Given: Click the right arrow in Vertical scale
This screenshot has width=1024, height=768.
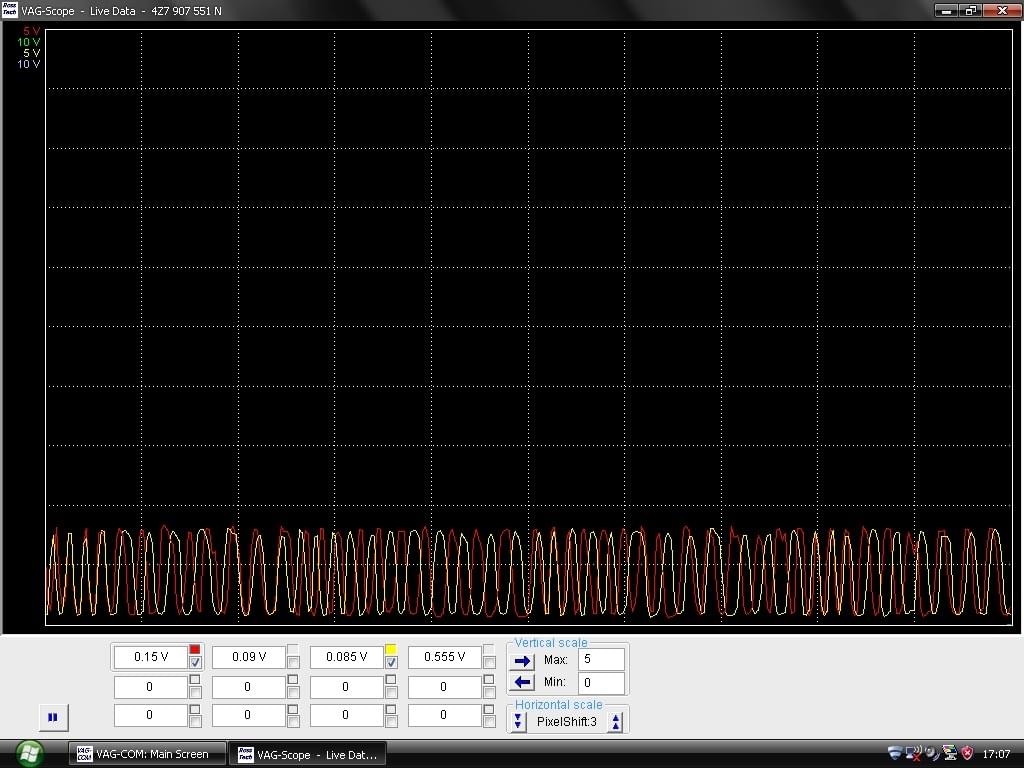Looking at the screenshot, I should point(522,660).
